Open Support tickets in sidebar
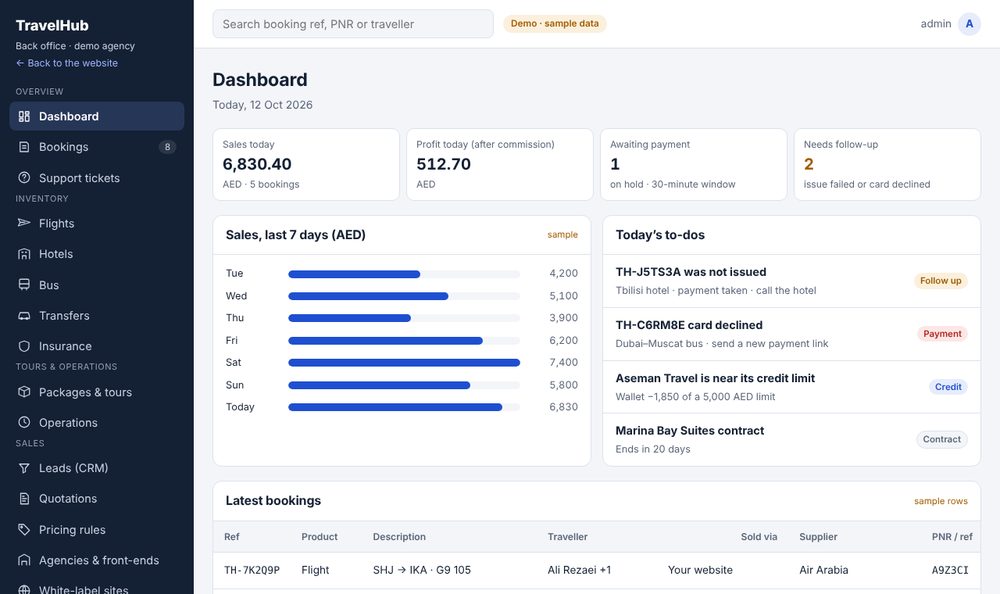This screenshot has width=1000, height=594. coord(97,177)
